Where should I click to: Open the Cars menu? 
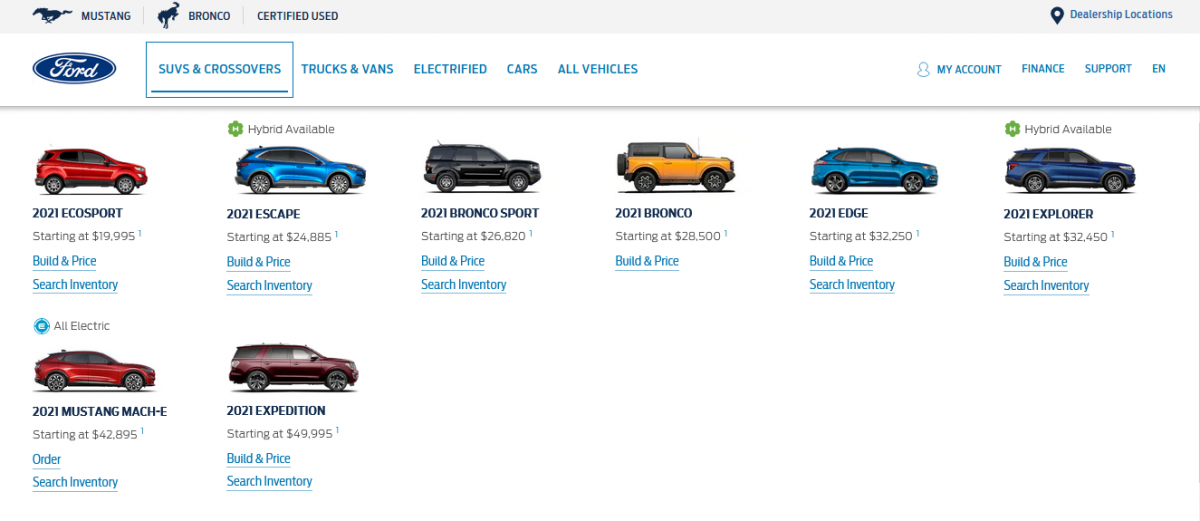pyautogui.click(x=522, y=69)
